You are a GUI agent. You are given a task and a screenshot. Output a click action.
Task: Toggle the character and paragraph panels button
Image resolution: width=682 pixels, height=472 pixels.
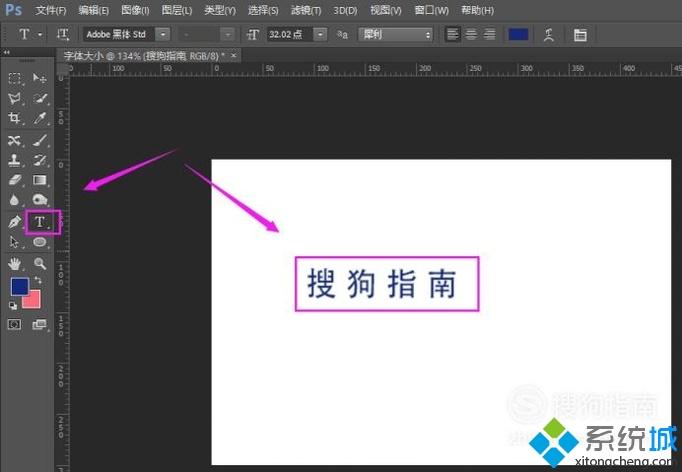pyautogui.click(x=580, y=34)
